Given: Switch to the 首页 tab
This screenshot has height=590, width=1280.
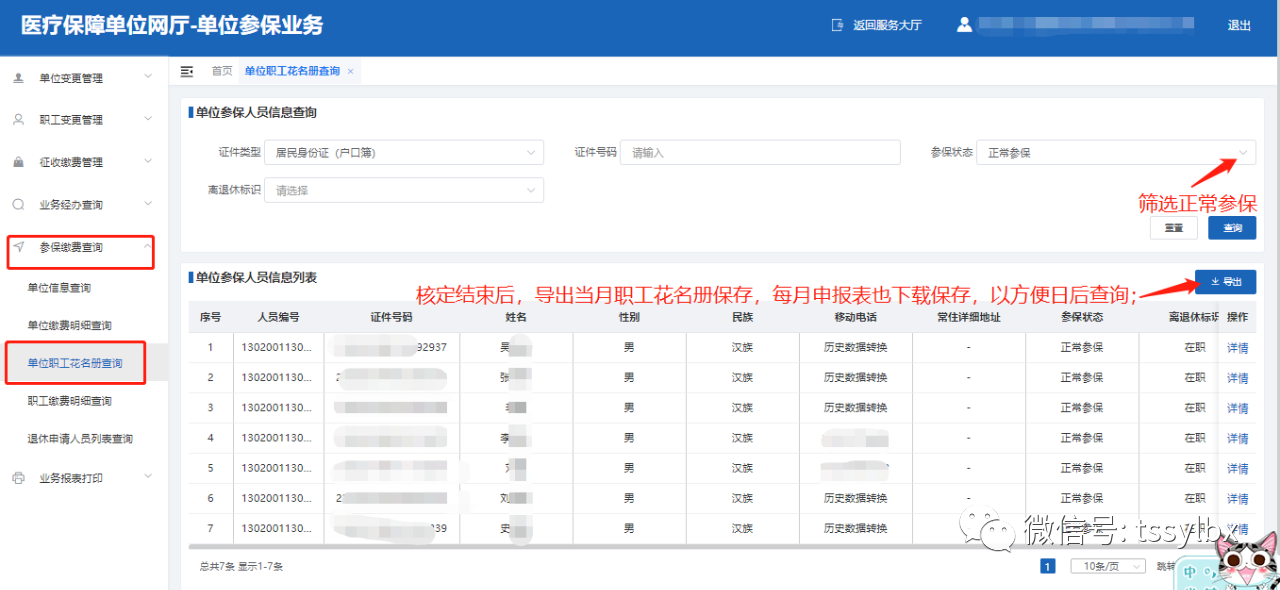Looking at the screenshot, I should [x=221, y=71].
